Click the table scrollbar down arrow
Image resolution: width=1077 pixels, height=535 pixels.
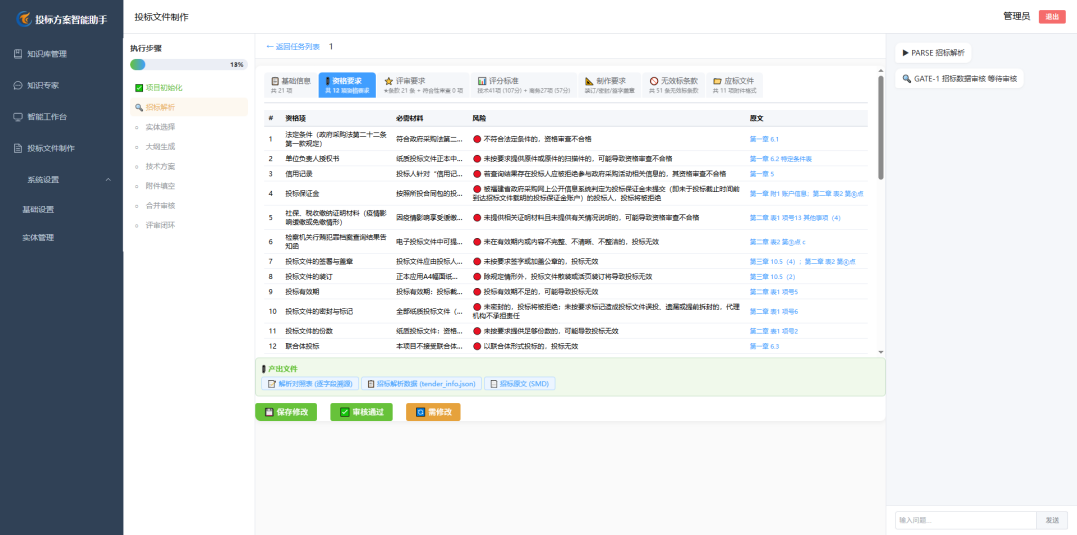[x=881, y=352]
